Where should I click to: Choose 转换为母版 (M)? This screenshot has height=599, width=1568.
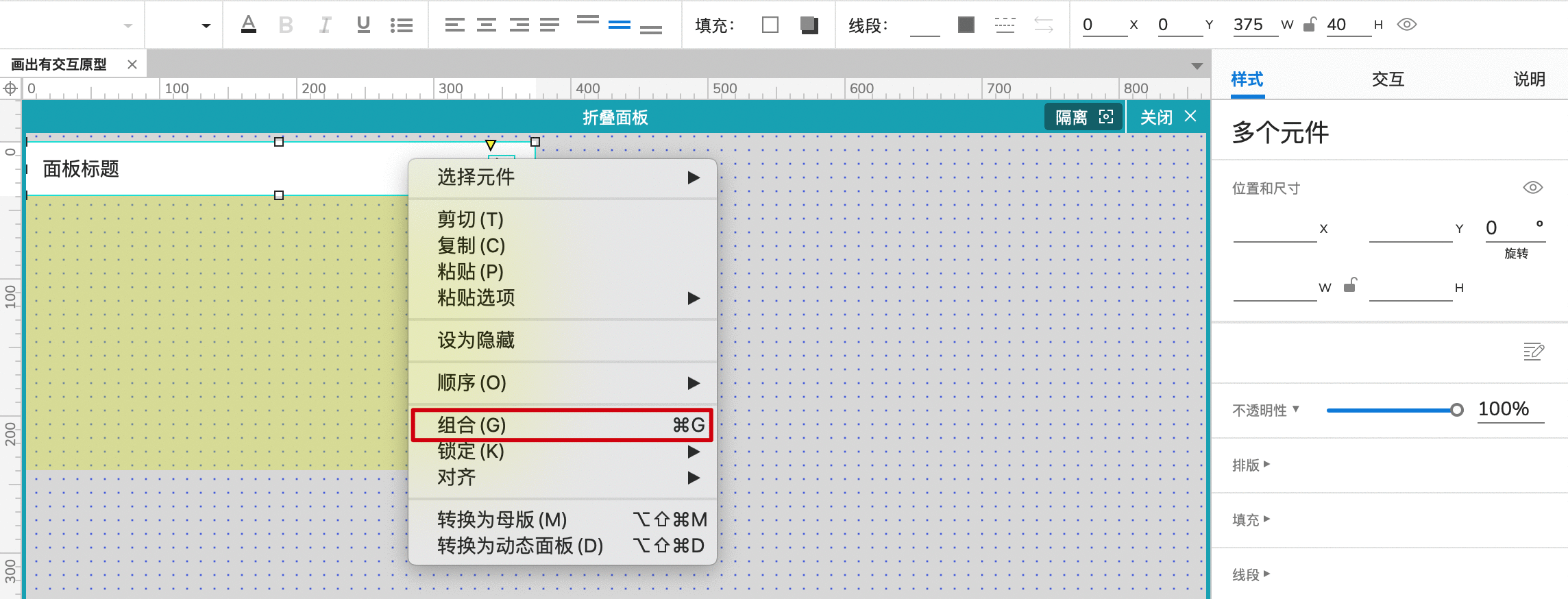click(x=563, y=519)
